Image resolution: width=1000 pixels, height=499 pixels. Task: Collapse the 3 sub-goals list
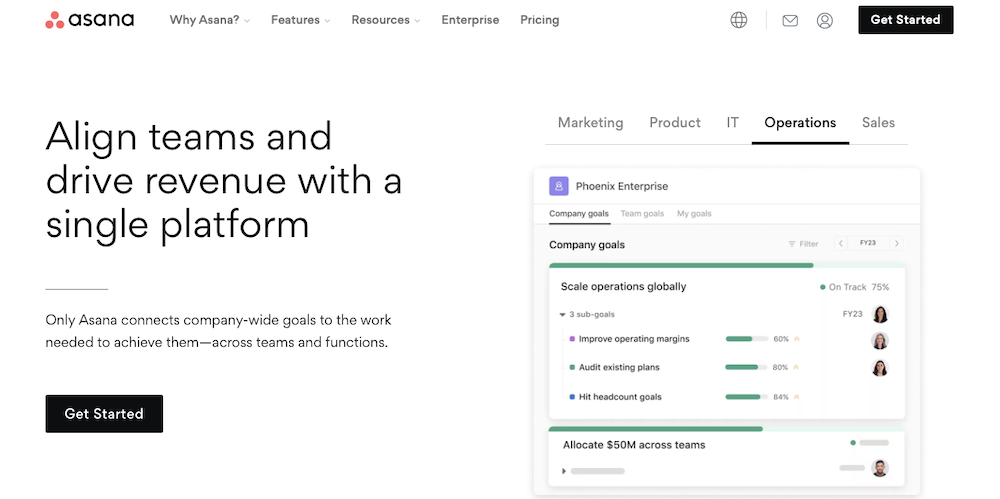pyautogui.click(x=562, y=315)
